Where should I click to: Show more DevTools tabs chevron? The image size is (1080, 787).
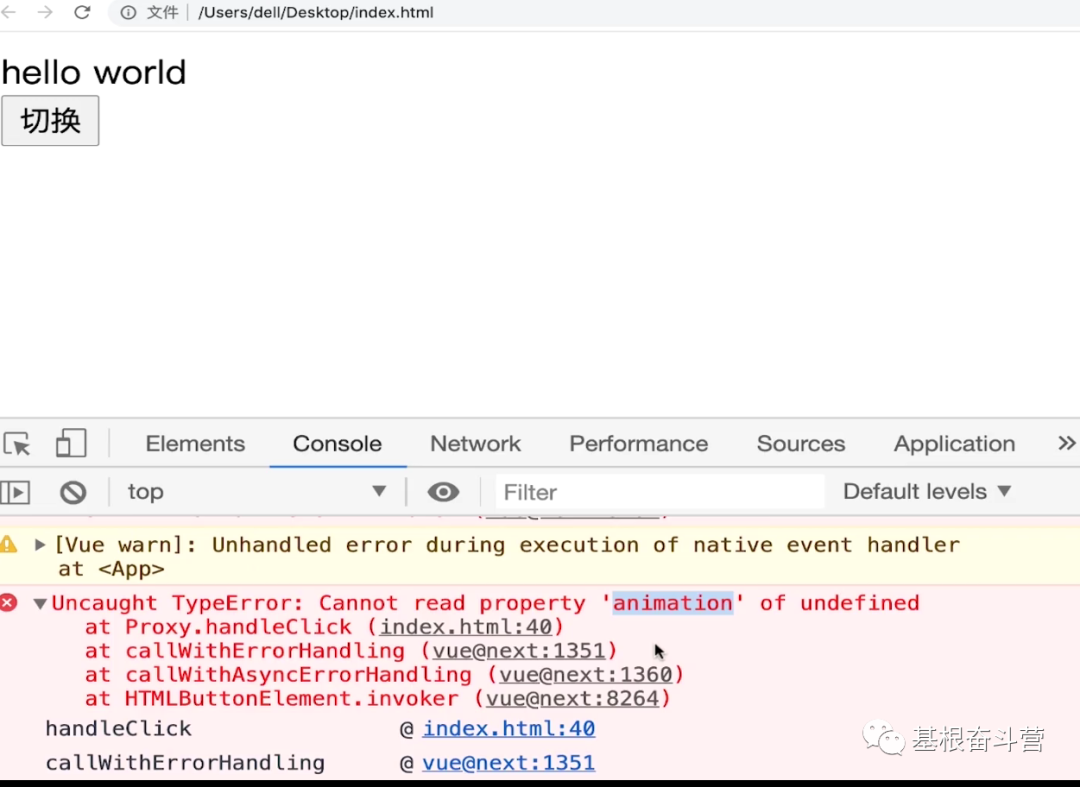click(x=1066, y=443)
